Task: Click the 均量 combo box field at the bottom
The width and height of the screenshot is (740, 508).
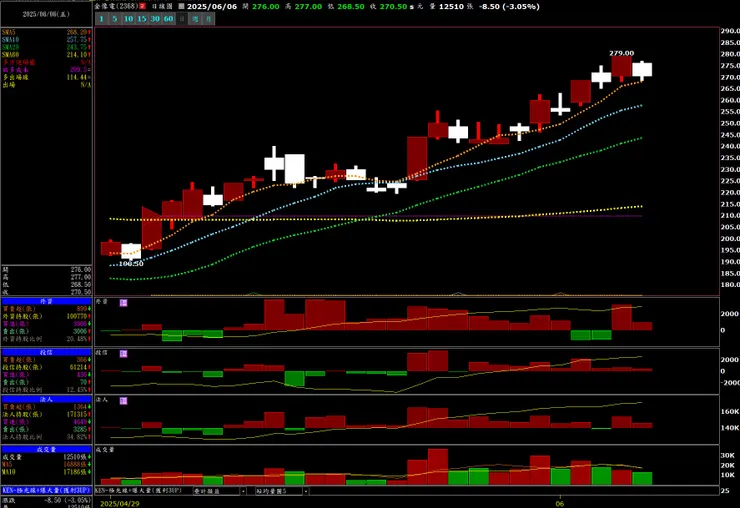Action: click(279, 491)
